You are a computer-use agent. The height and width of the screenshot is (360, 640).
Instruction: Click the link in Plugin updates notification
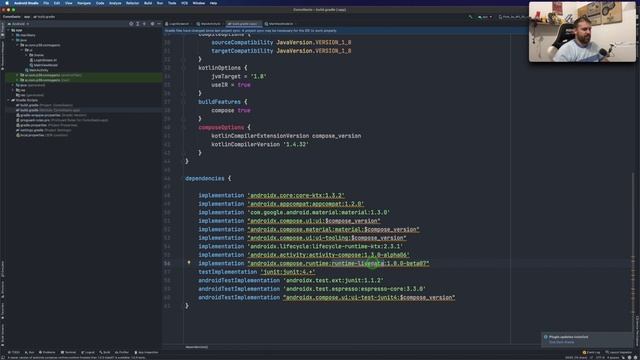[x=561, y=342]
